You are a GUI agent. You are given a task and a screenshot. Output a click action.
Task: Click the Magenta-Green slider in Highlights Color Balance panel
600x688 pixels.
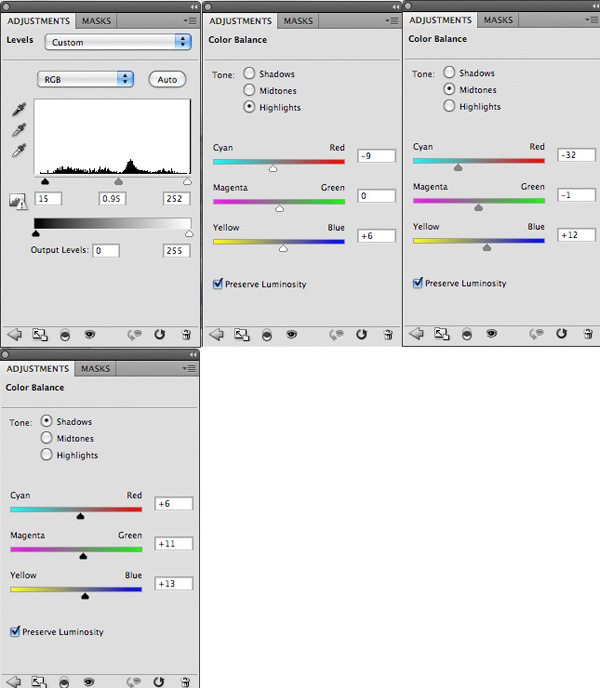279,202
